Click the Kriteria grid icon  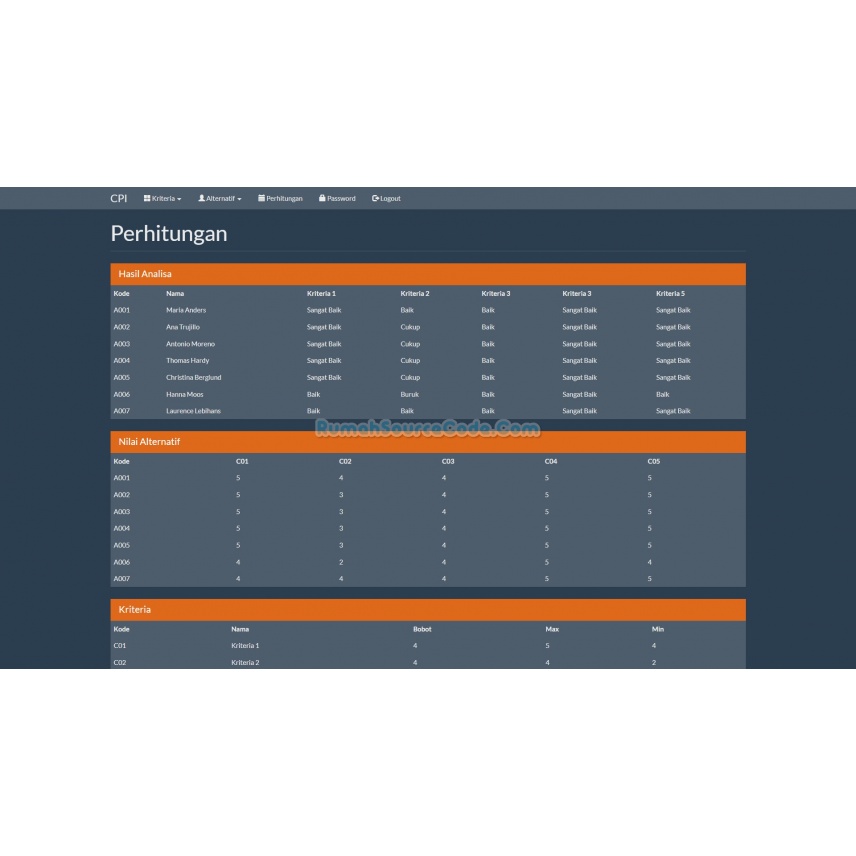pyautogui.click(x=147, y=198)
